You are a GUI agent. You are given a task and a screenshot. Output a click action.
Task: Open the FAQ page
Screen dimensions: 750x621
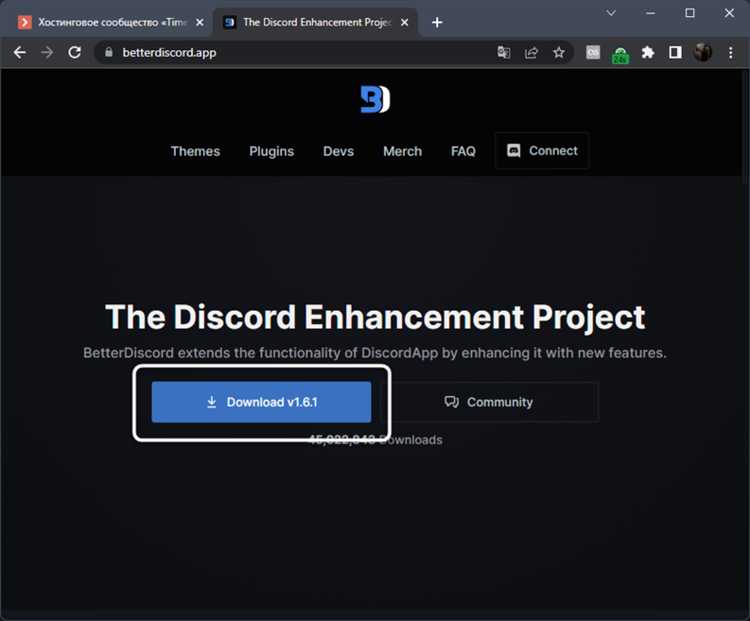[x=463, y=151]
